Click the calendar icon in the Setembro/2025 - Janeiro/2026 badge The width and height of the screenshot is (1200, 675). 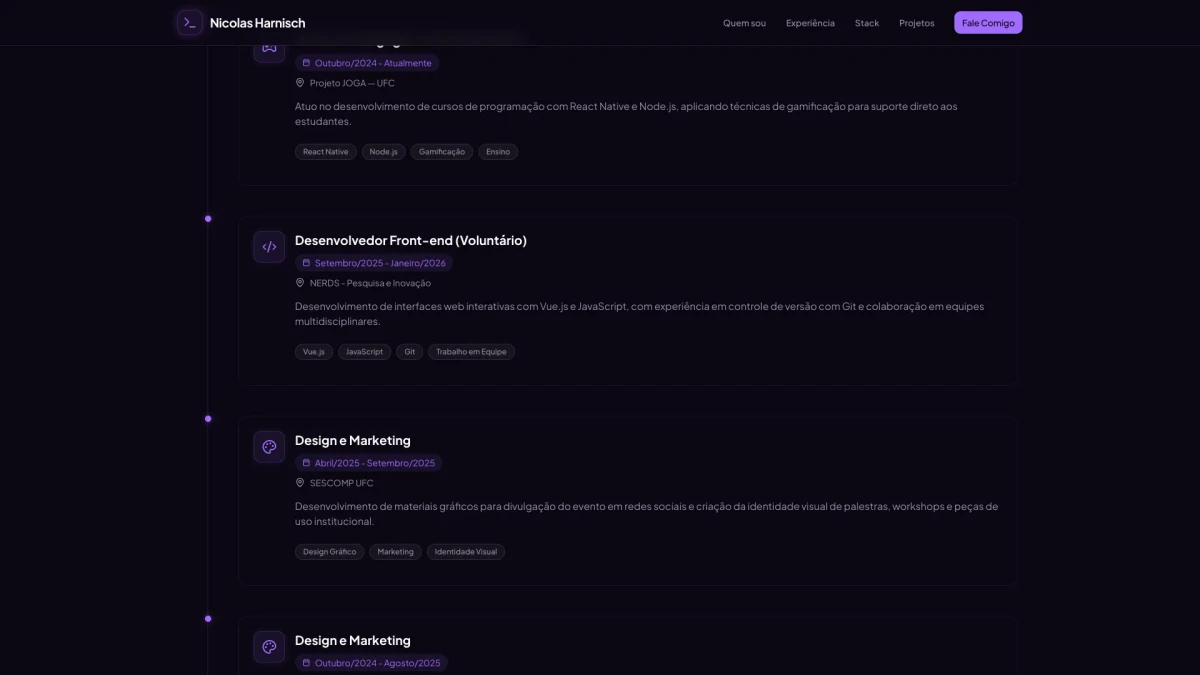(x=306, y=263)
